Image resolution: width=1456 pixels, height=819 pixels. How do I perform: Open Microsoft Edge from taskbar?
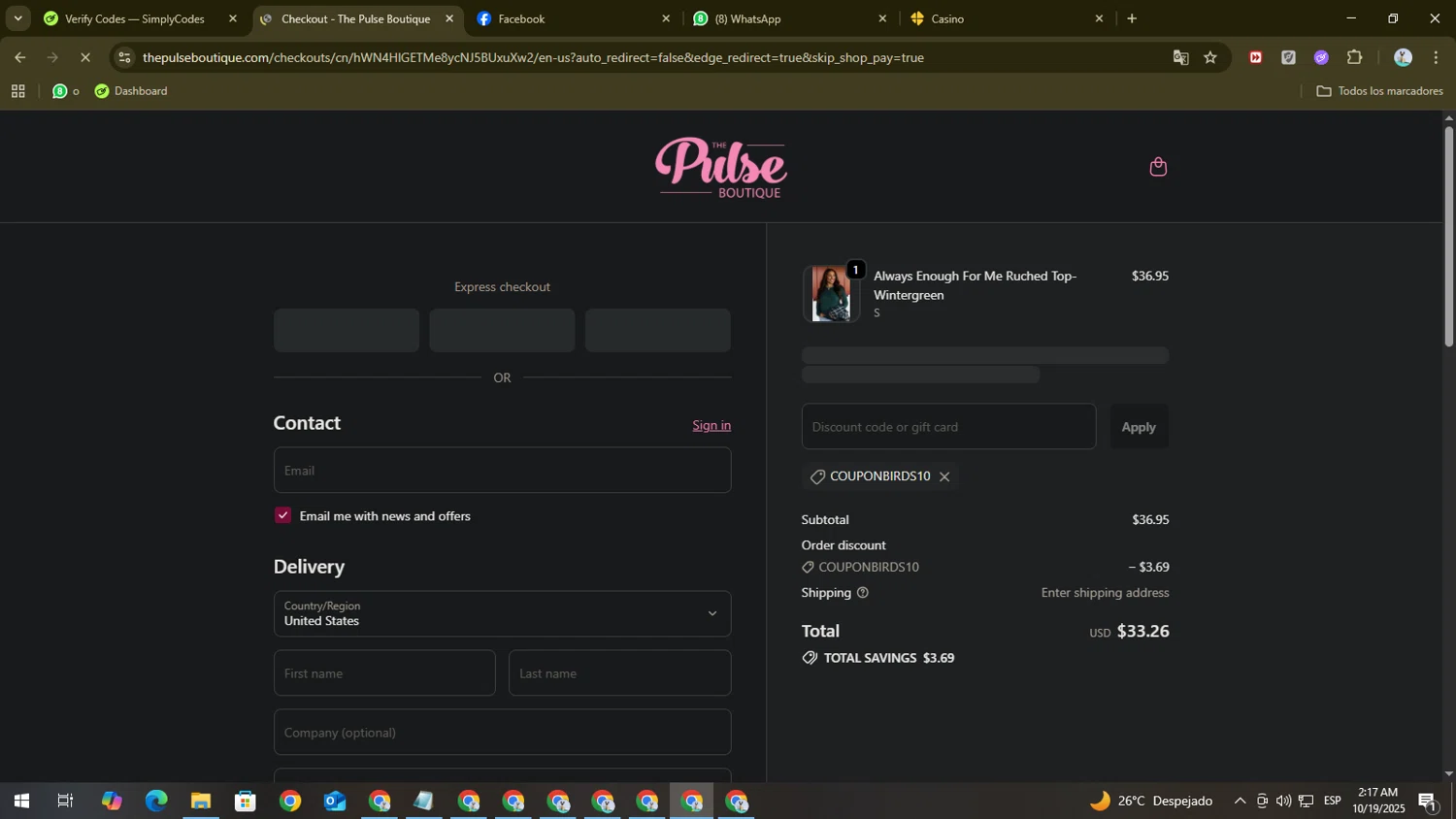[156, 802]
